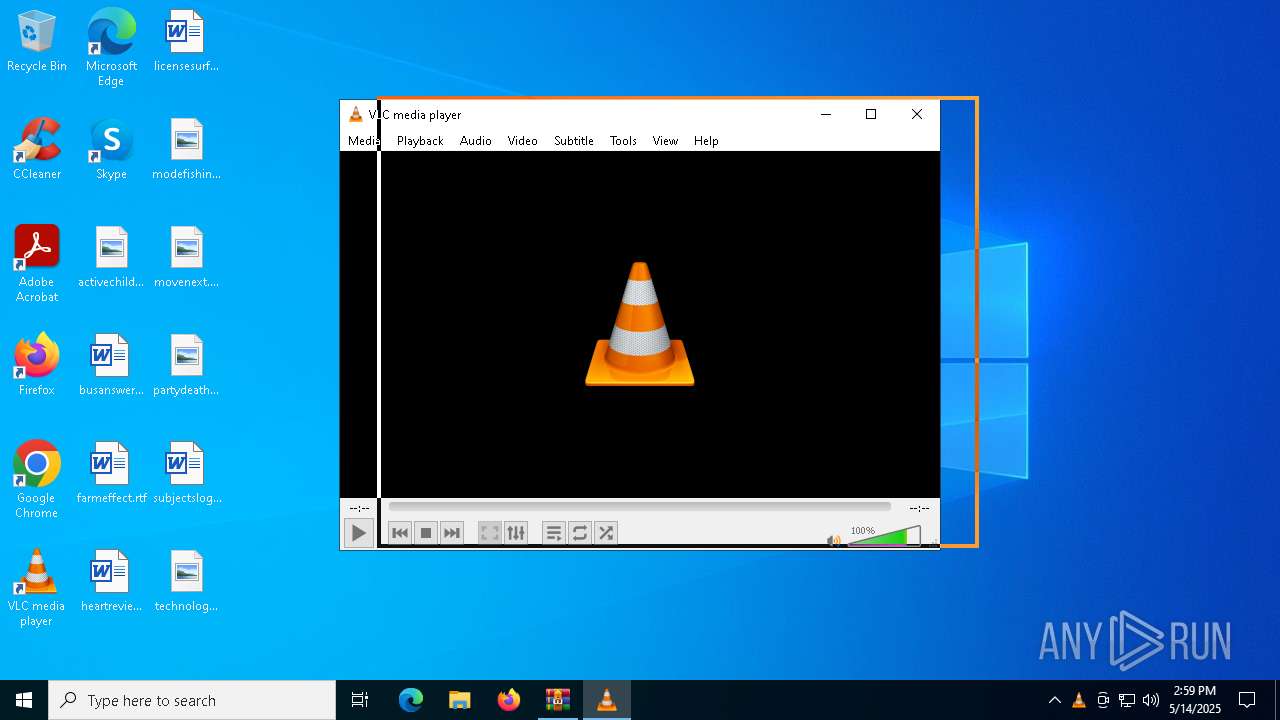Click the Play button in VLC

point(358,533)
